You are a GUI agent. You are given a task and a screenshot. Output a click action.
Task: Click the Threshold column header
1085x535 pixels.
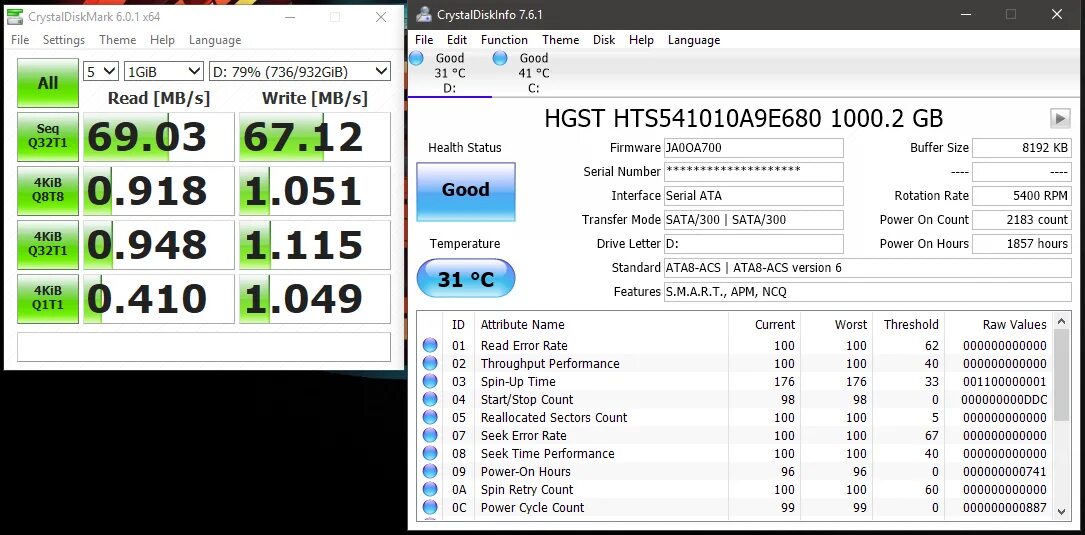point(911,325)
